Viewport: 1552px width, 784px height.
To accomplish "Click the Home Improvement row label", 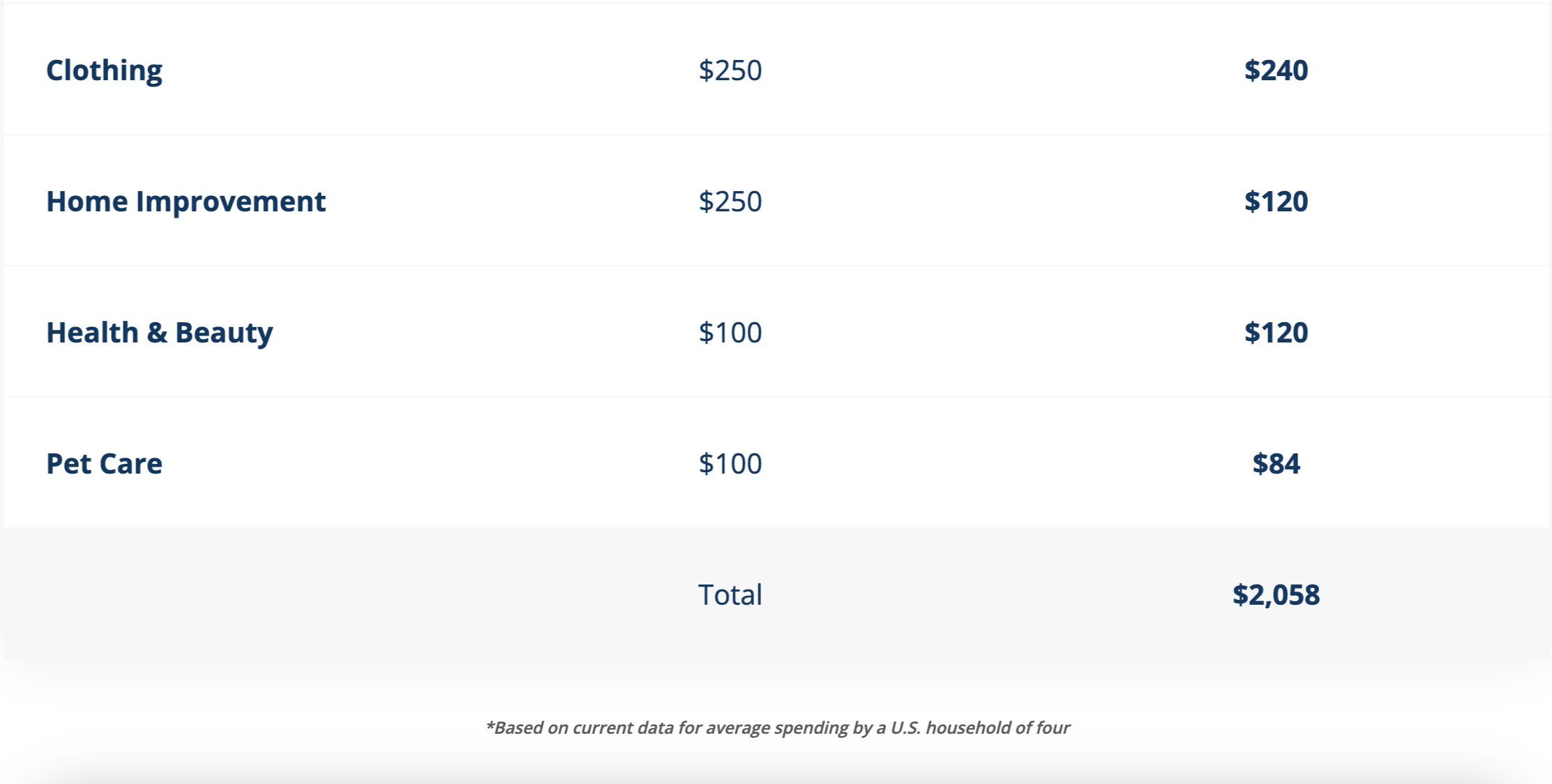I will (186, 202).
